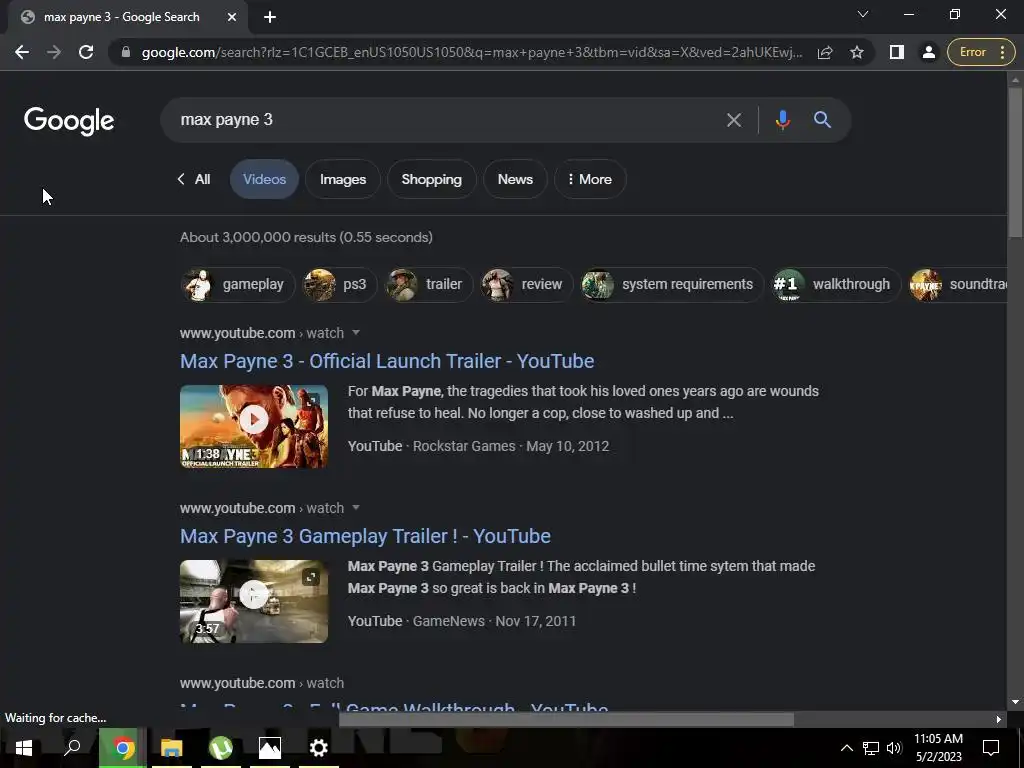Bookmark this tab with star icon
1024x768 pixels.
(x=857, y=52)
